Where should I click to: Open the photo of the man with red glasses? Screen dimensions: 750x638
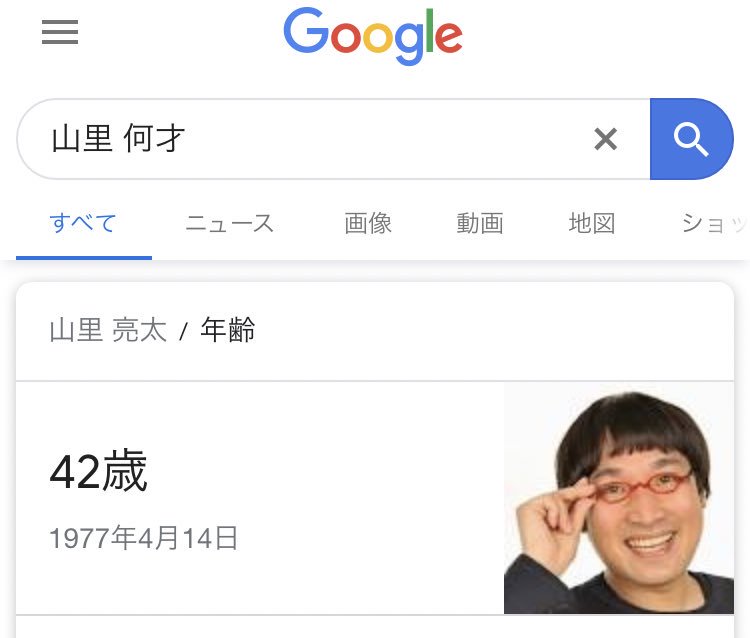point(619,498)
